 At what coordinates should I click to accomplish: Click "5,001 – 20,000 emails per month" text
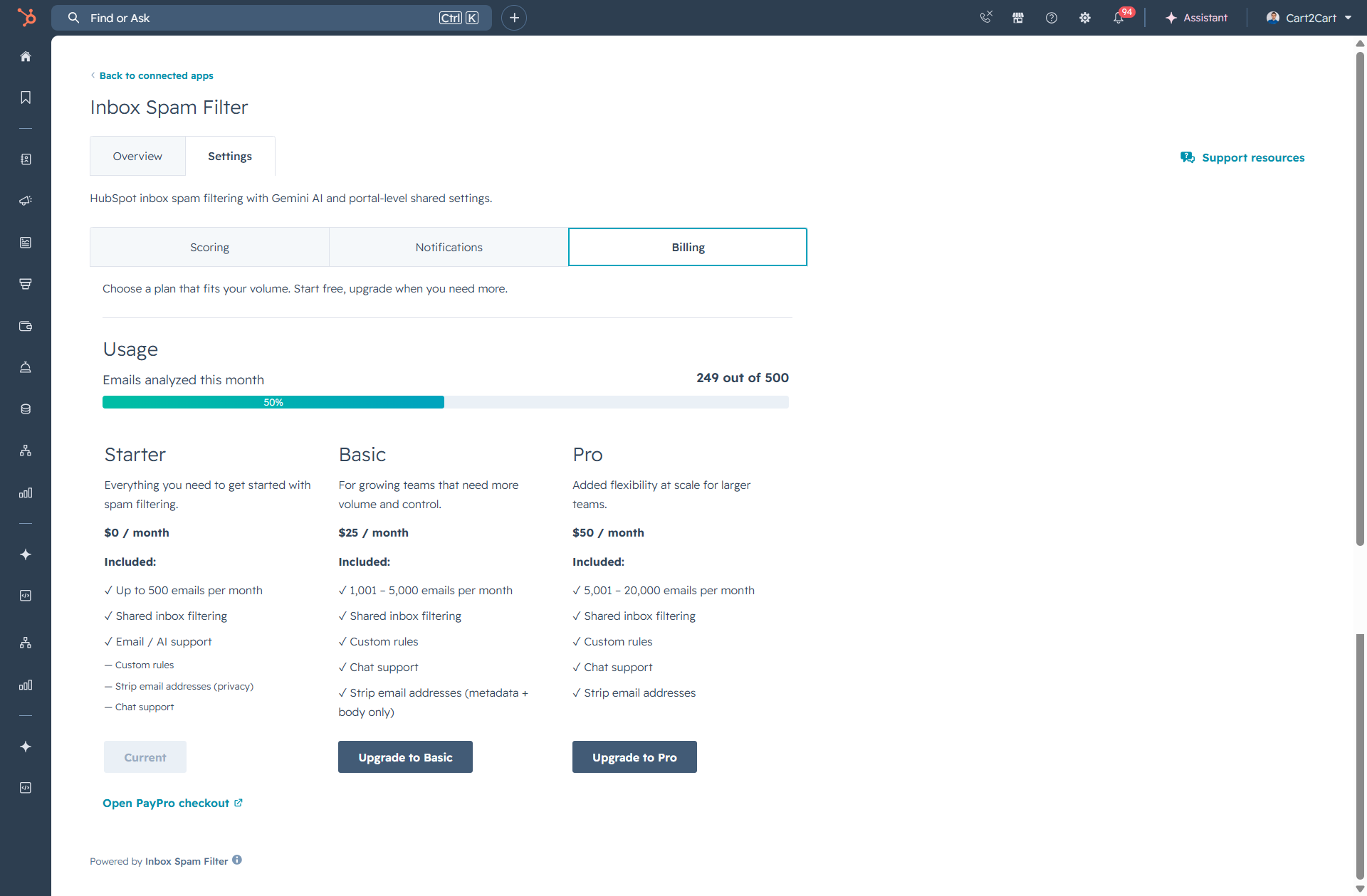669,590
